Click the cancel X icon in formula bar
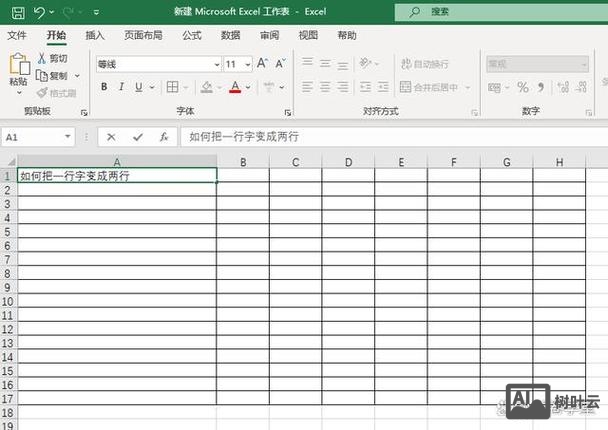The image size is (608, 430). (111, 137)
